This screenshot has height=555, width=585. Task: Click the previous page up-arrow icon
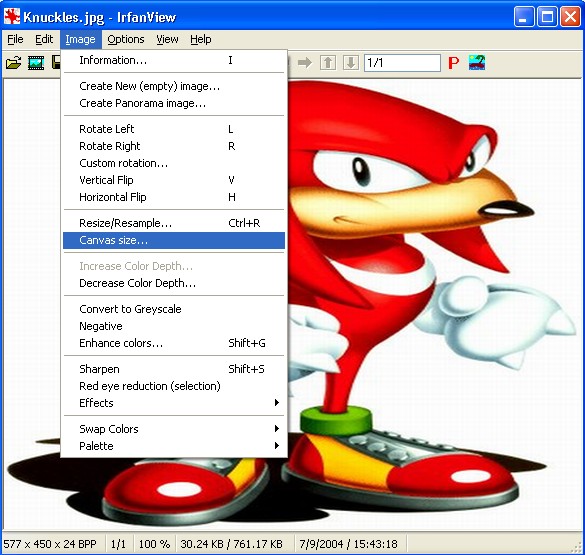(x=328, y=63)
